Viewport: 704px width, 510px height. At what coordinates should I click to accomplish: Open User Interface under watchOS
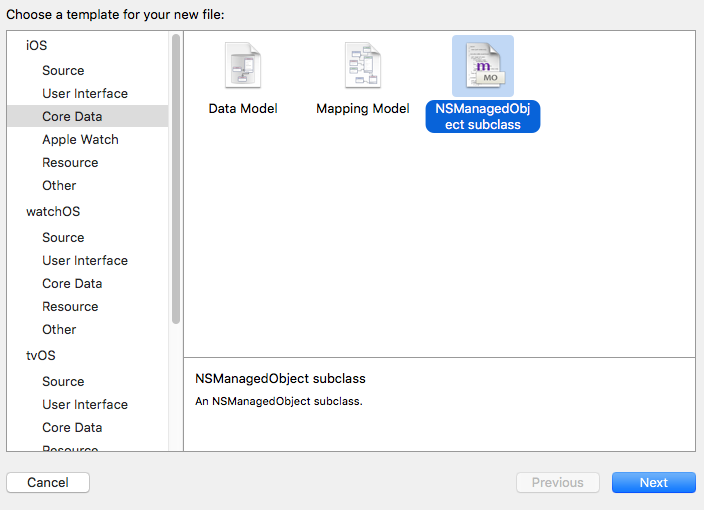click(x=85, y=260)
